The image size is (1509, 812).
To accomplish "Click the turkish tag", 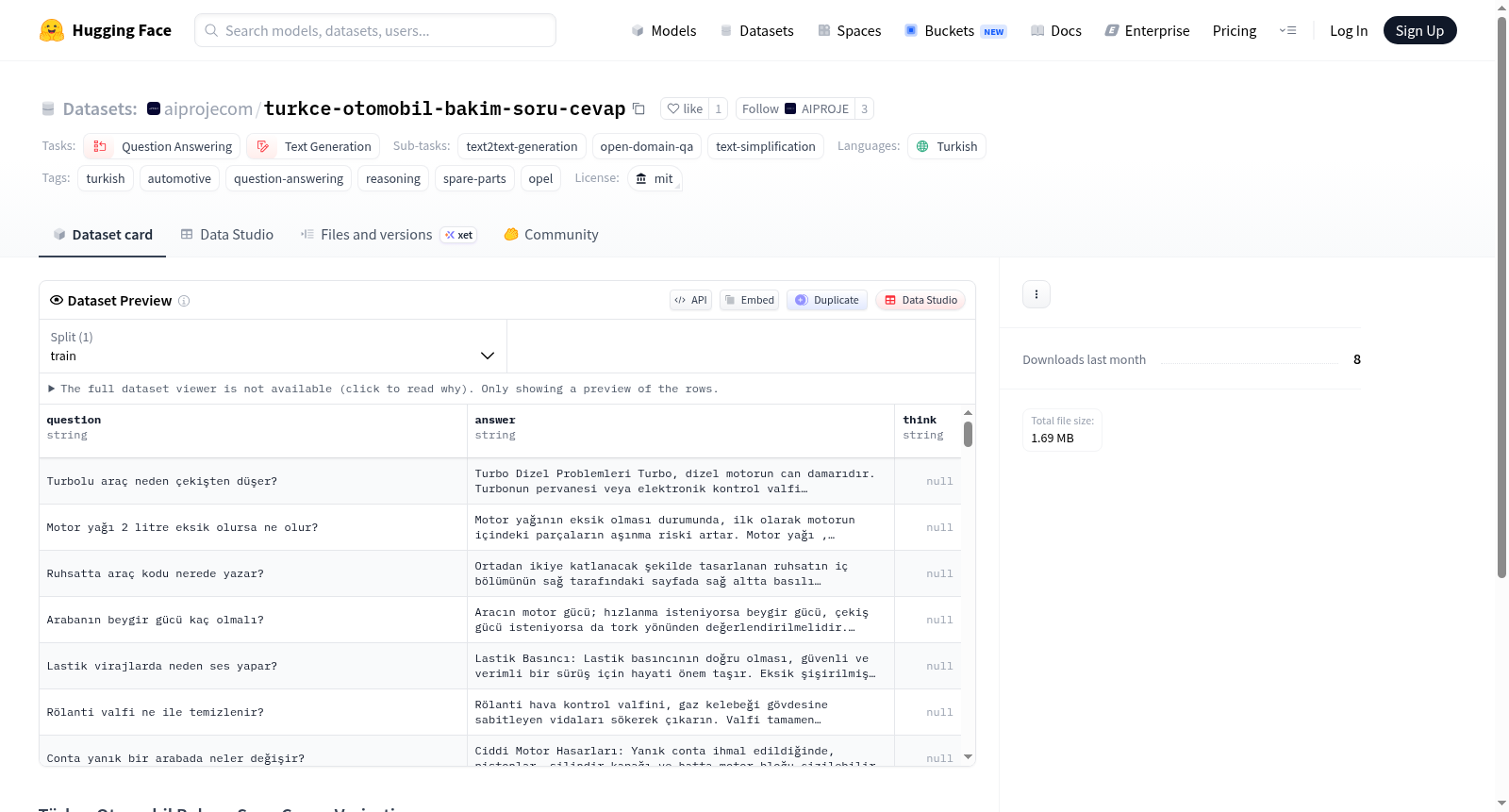I will [106, 178].
